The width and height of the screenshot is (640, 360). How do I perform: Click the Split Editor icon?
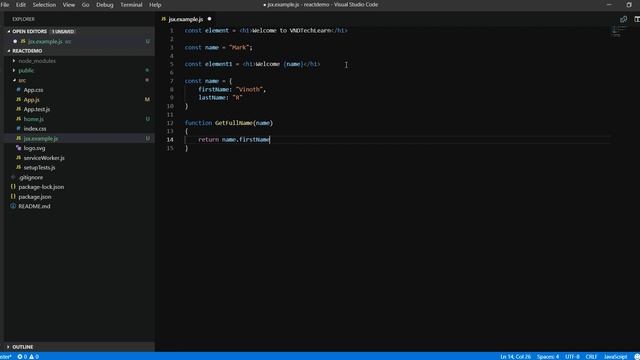pyautogui.click(x=637, y=19)
